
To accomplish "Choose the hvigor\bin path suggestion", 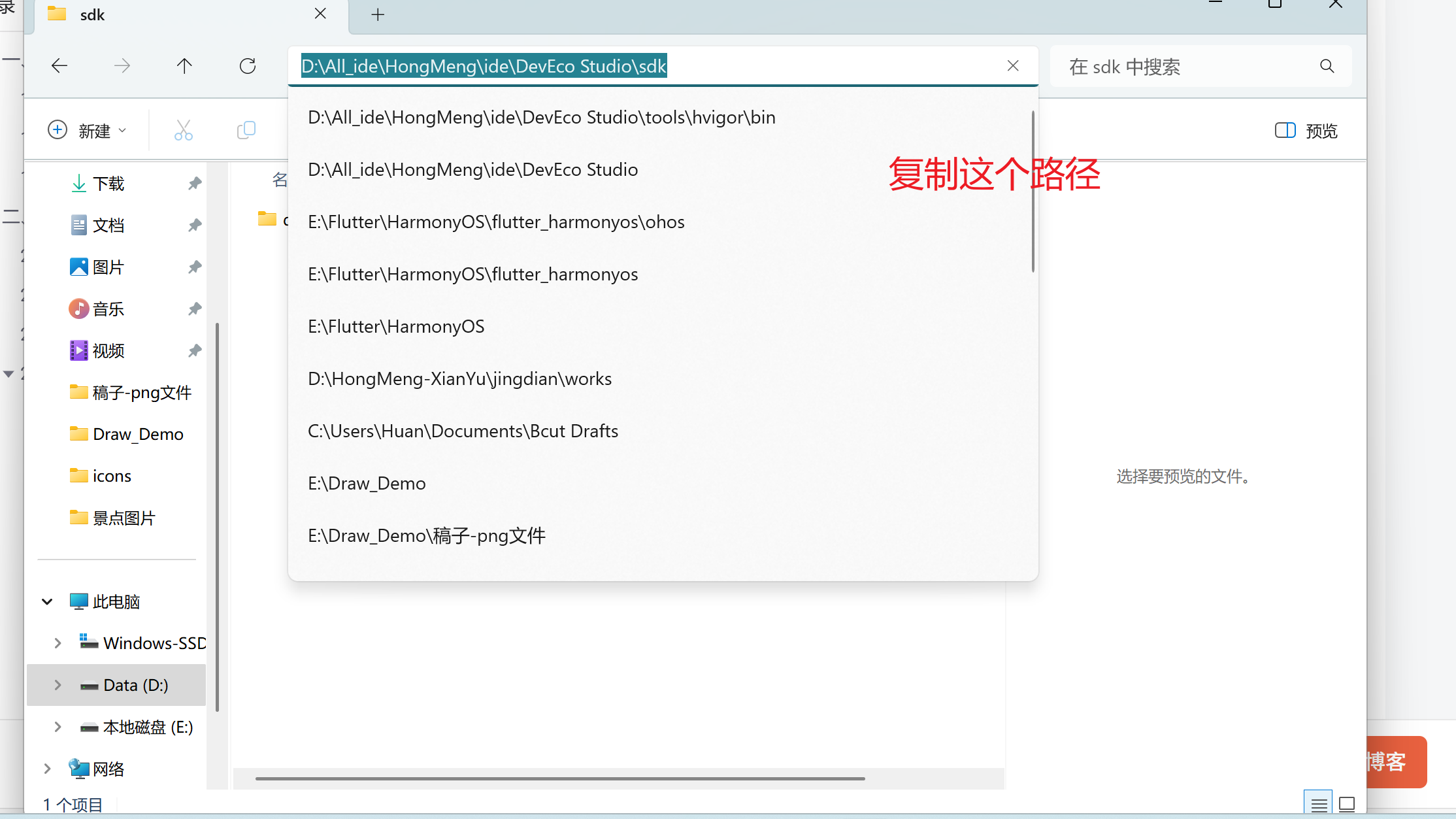I will (541, 118).
